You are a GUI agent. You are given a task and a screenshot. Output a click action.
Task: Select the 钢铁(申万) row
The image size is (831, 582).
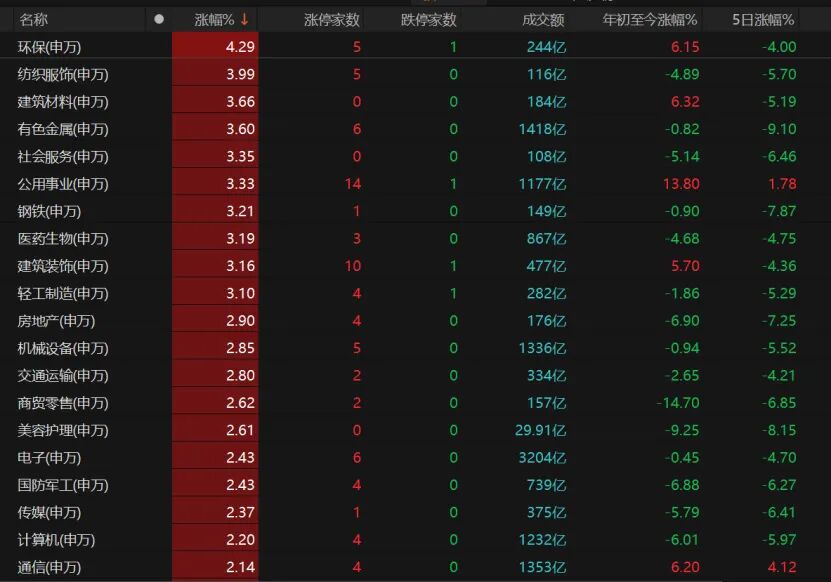click(x=416, y=211)
